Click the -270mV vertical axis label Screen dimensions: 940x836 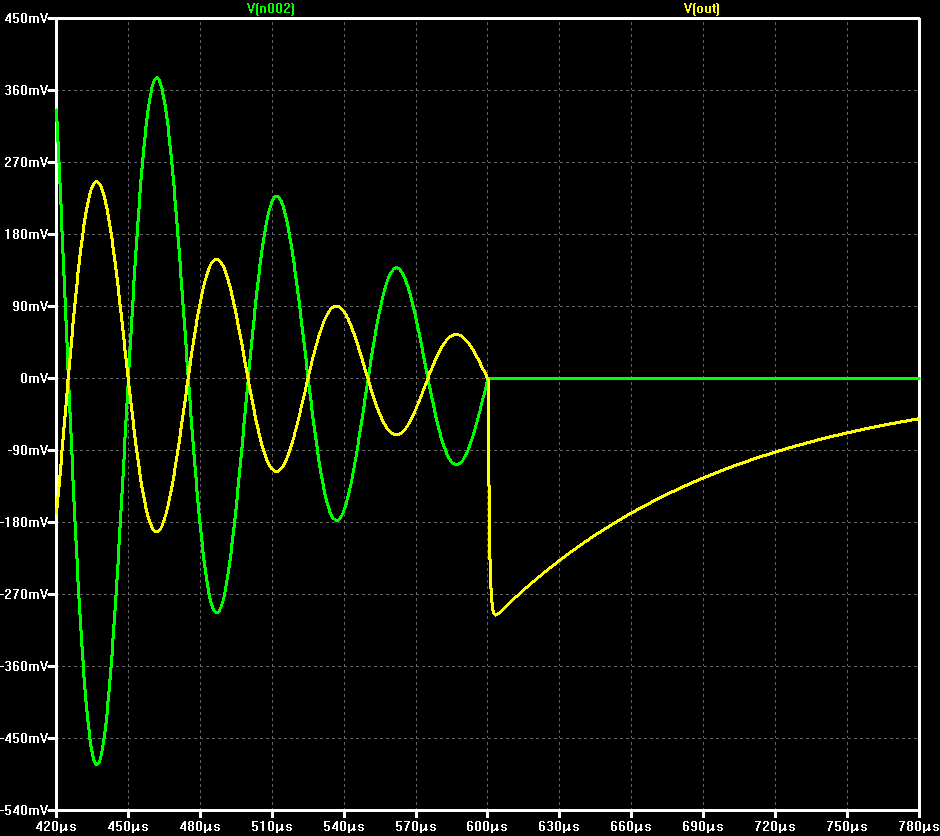(x=24, y=594)
